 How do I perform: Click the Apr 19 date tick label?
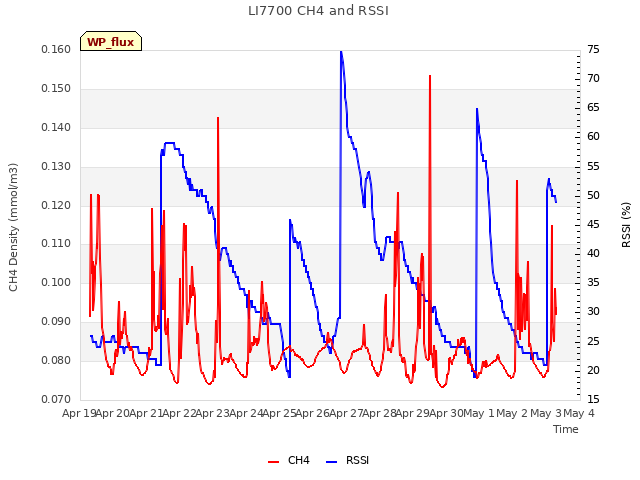click(79, 413)
